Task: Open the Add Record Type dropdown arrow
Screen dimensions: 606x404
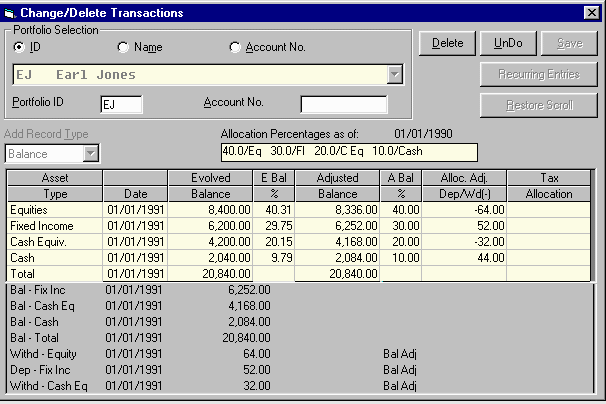Action: pyautogui.click(x=91, y=154)
